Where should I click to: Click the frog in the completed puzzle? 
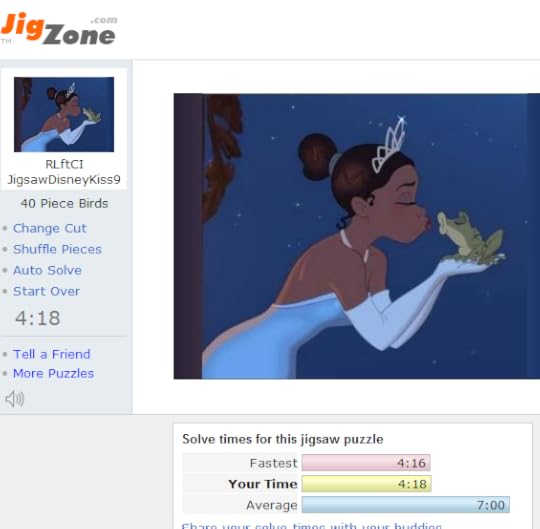pyautogui.click(x=470, y=236)
